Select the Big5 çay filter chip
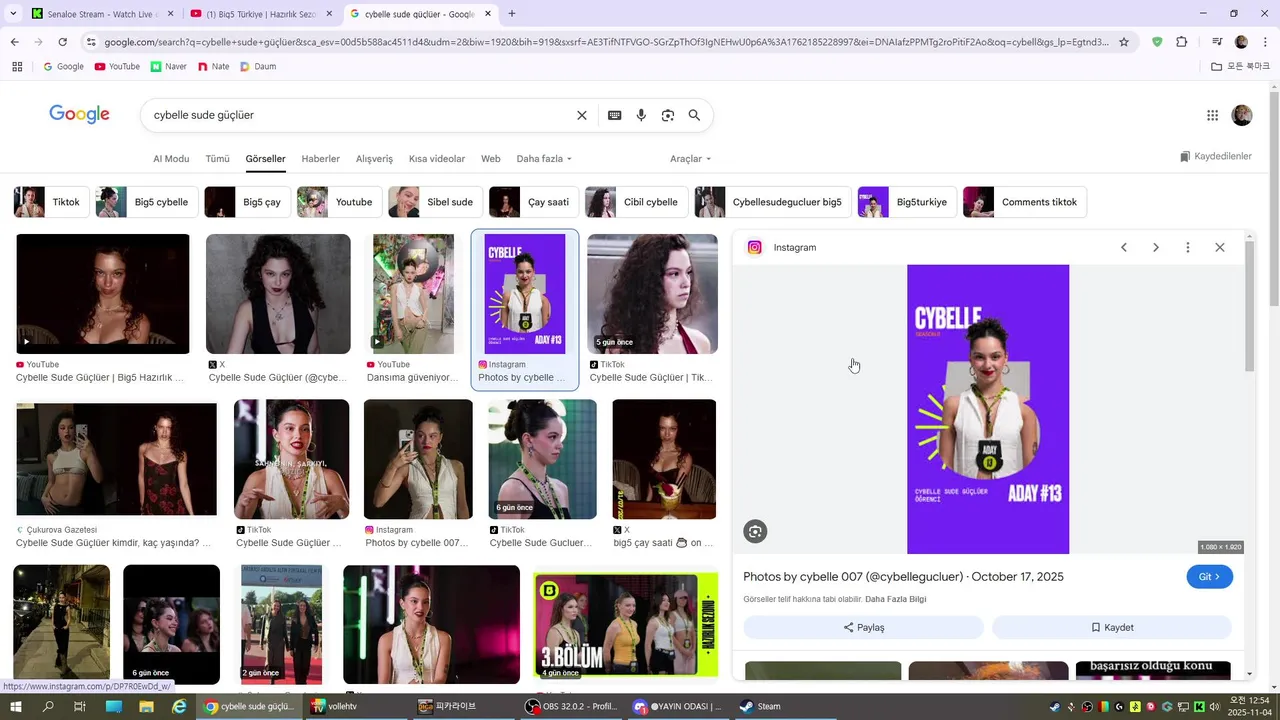This screenshot has width=1280, height=720. pyautogui.click(x=248, y=202)
